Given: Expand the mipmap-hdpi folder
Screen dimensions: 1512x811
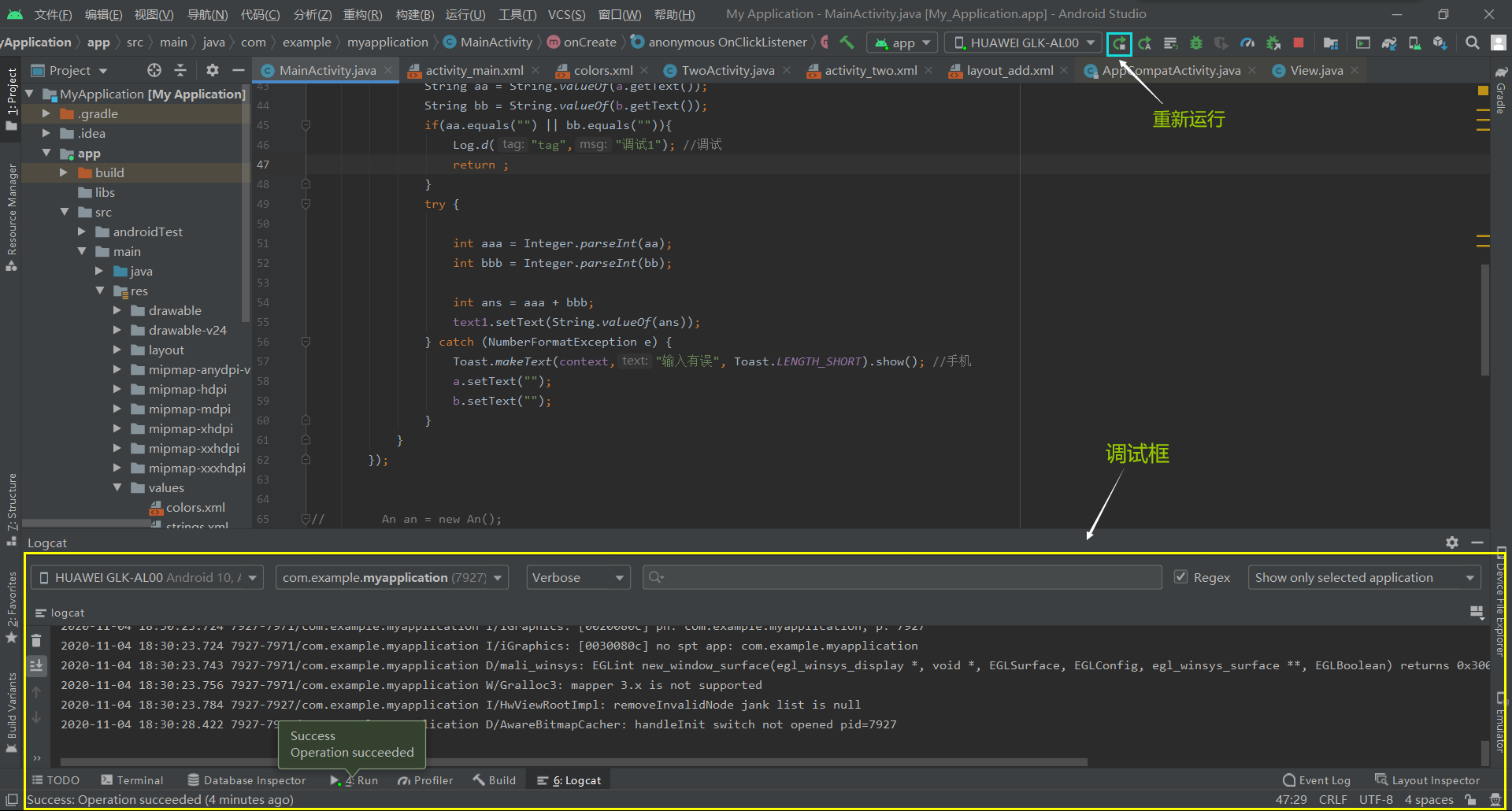Looking at the screenshot, I should [117, 389].
